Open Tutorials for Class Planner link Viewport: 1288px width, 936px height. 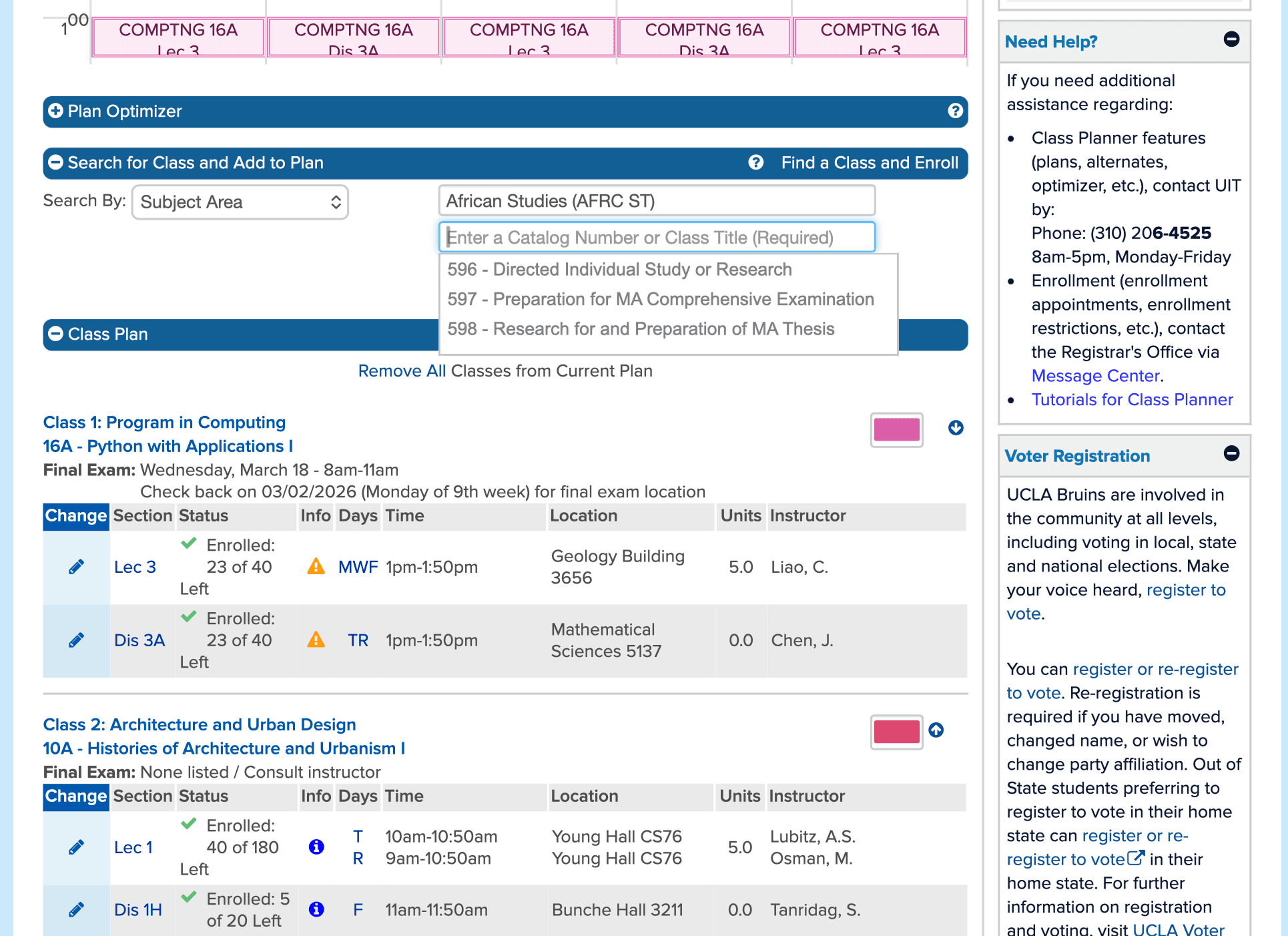click(1132, 399)
